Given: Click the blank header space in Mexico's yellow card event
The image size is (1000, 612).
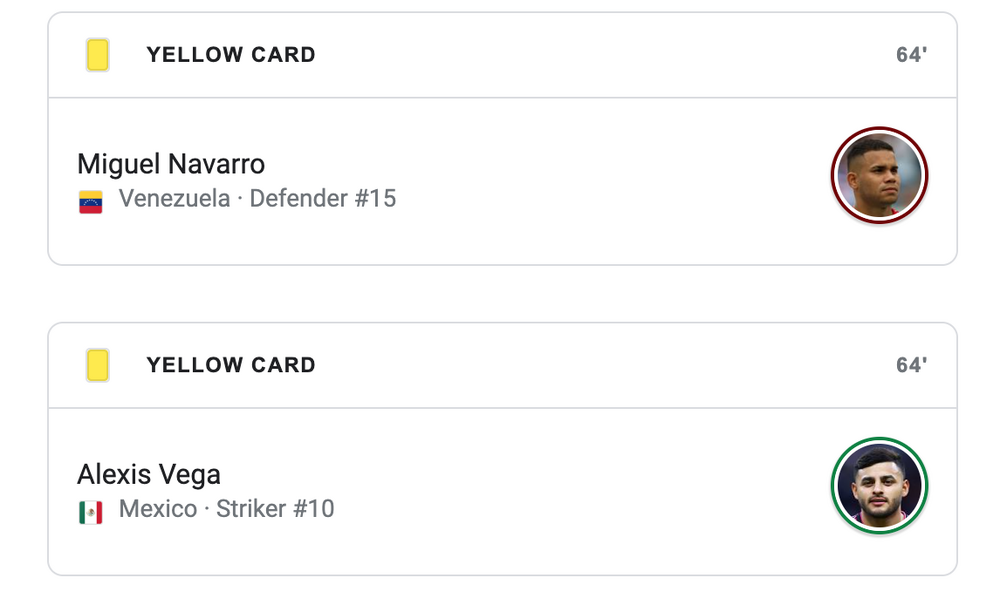Looking at the screenshot, I should [x=600, y=365].
